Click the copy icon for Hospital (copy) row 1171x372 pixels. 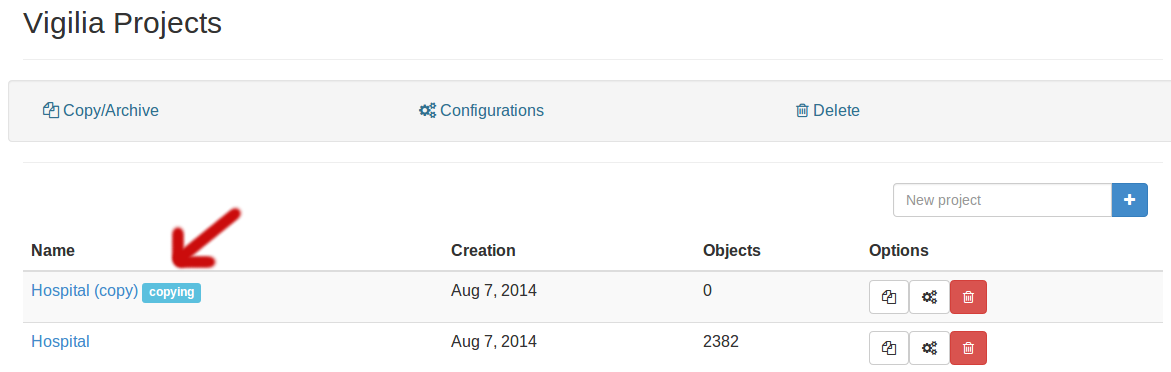pos(889,297)
